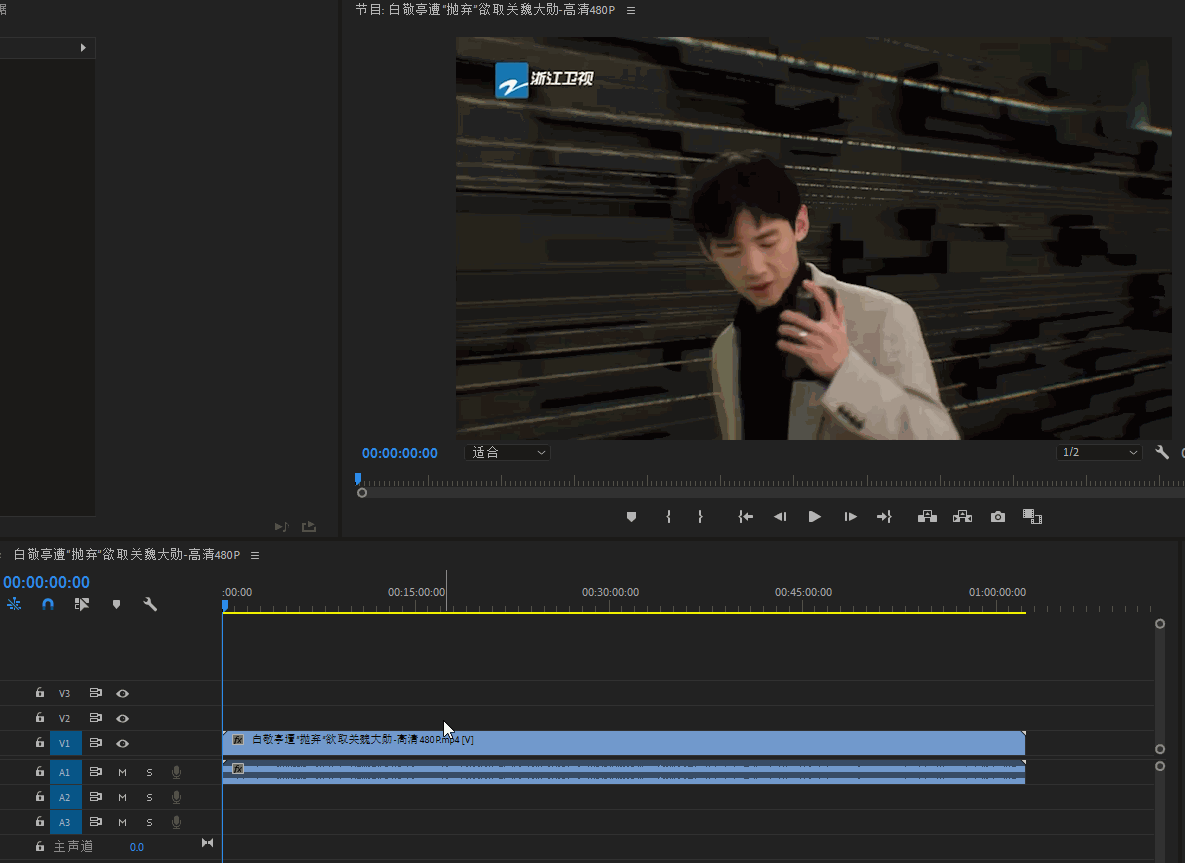
Task: Step forward one frame
Action: tap(850, 517)
